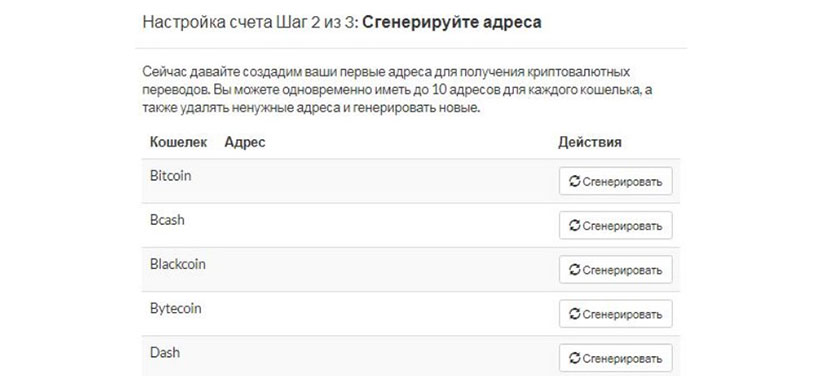Click the refresh icon in Bytecoin row
820x376 pixels.
[575, 314]
